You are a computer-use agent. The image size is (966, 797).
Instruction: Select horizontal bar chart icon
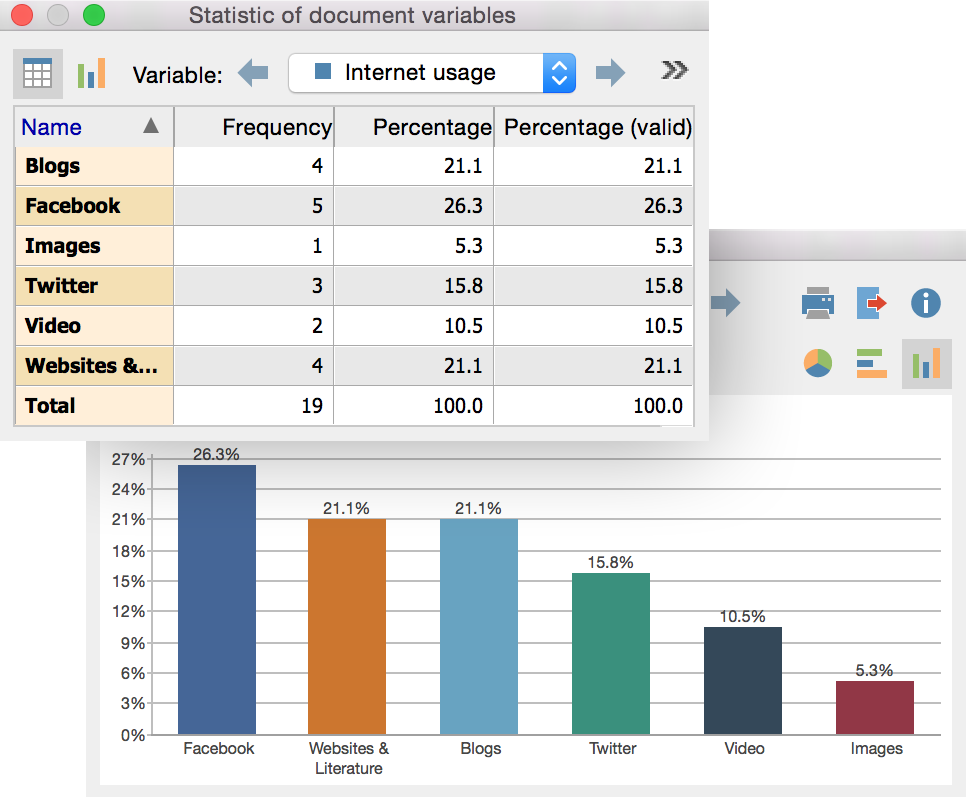(872, 363)
